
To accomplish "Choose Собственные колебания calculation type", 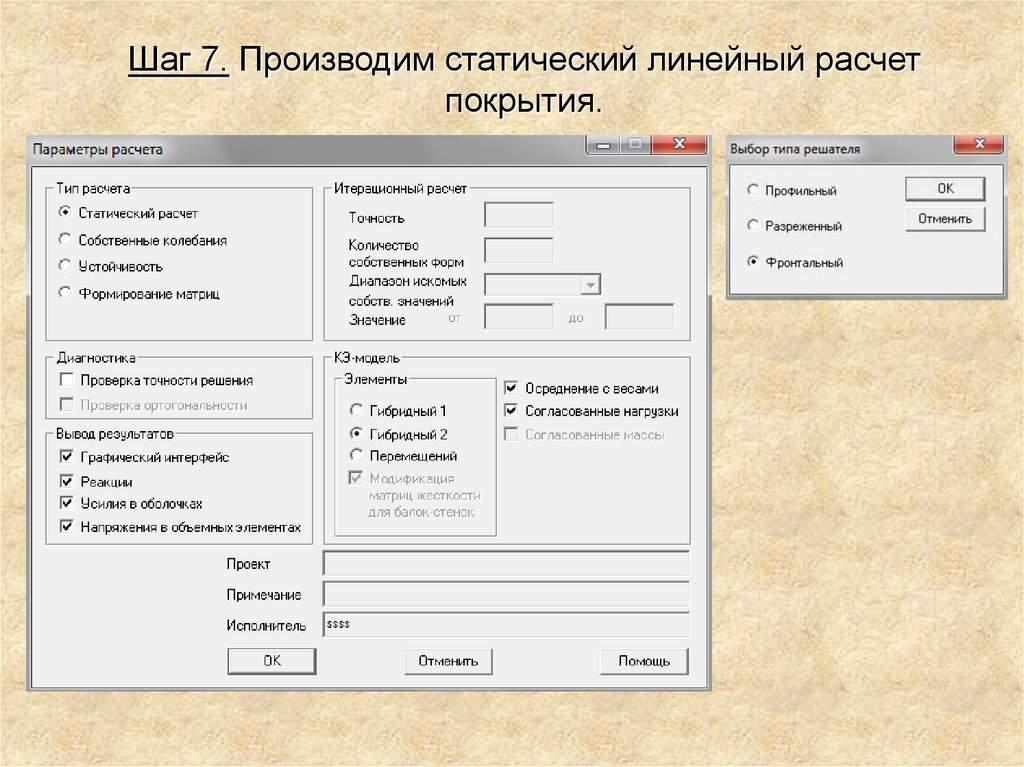I will coord(65,240).
